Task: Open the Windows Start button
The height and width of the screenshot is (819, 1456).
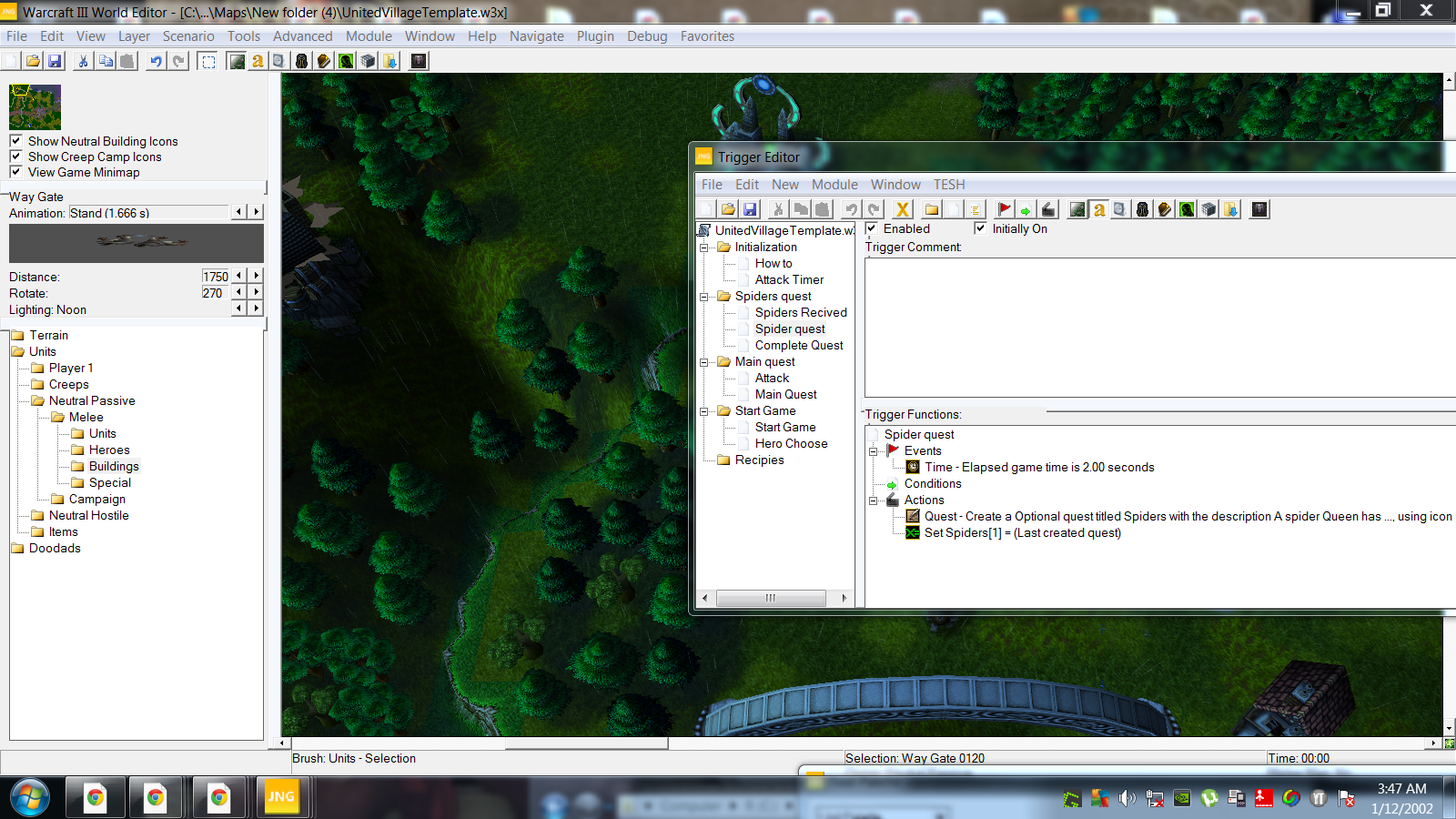Action: click(x=30, y=798)
